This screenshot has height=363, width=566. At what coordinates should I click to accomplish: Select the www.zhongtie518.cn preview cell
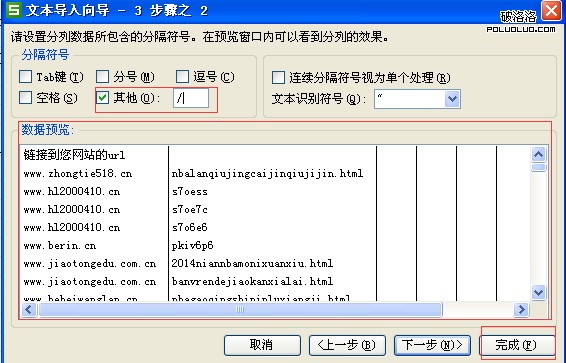pyautogui.click(x=78, y=174)
